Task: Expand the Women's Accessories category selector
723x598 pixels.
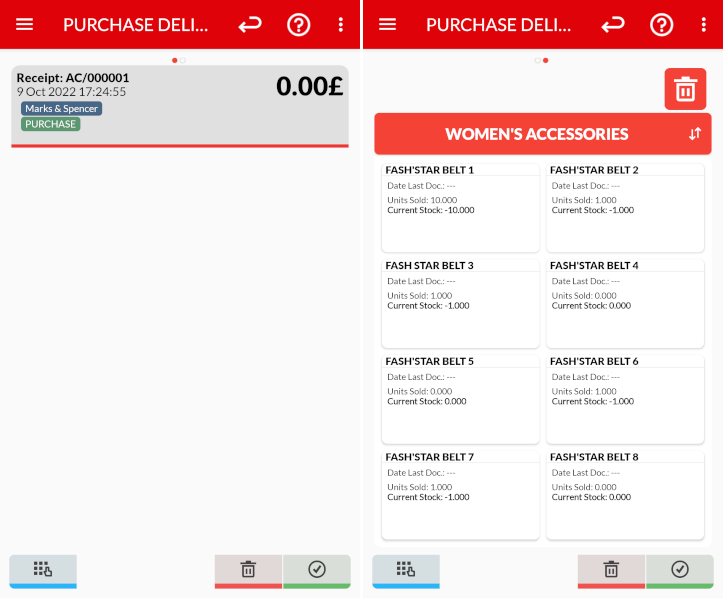Action: (x=536, y=134)
